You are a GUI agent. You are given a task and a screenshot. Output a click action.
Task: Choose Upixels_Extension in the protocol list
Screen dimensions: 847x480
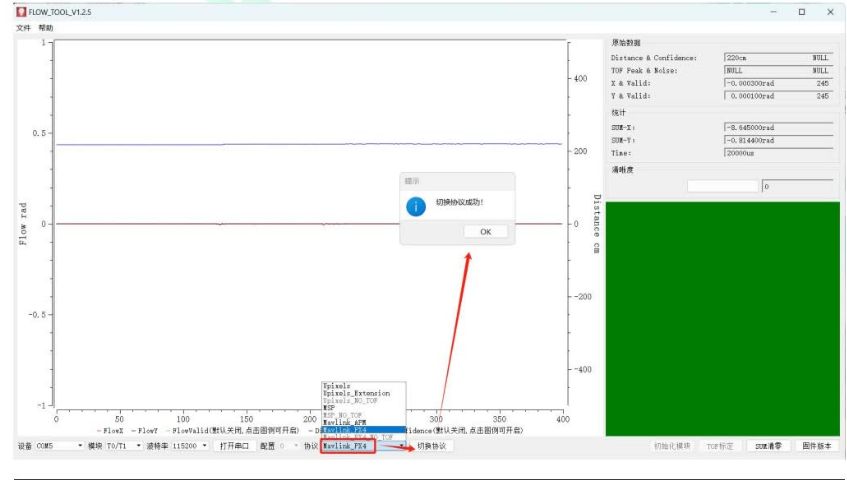364,393
